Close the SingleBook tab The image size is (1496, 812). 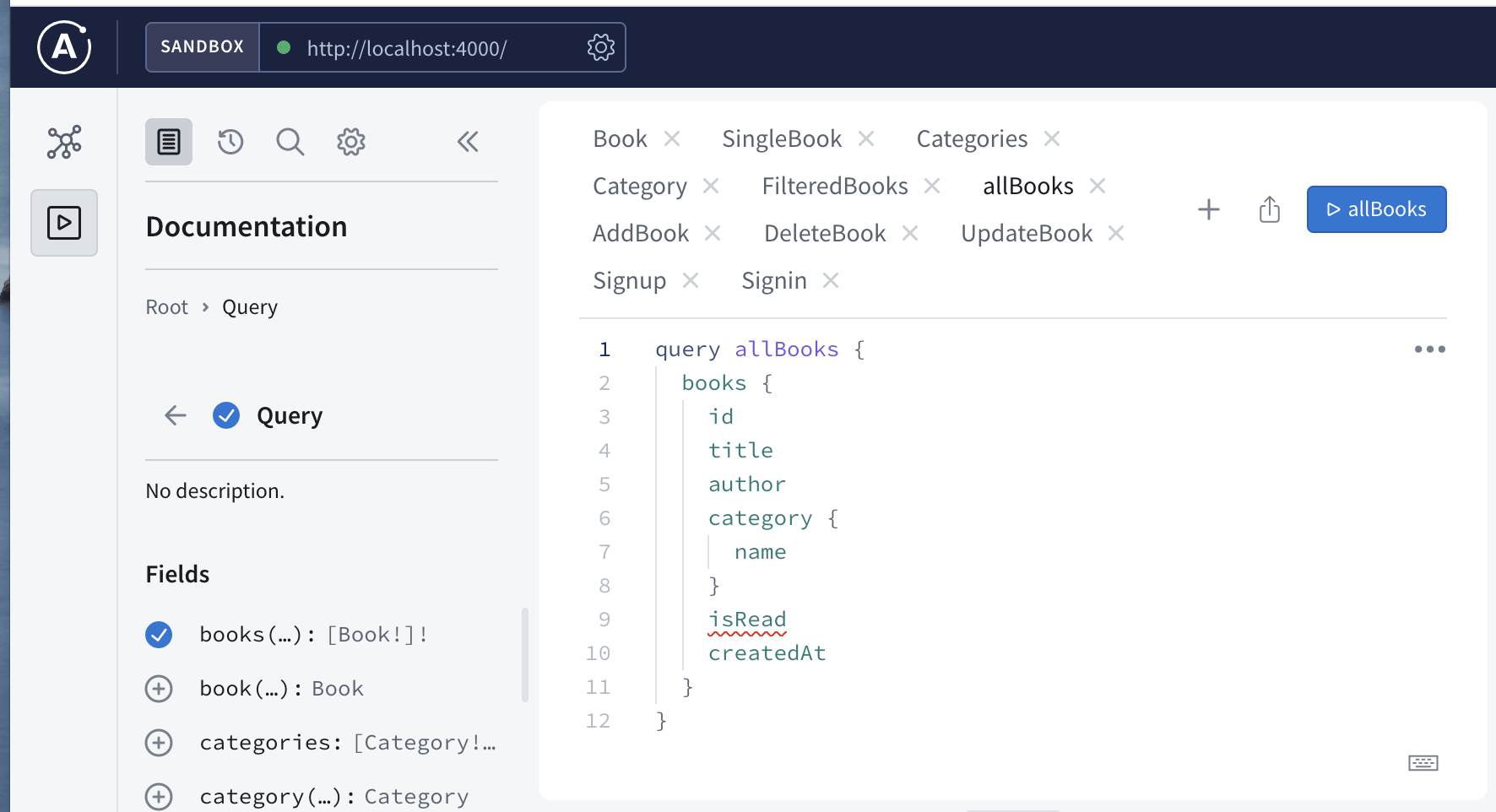[866, 138]
